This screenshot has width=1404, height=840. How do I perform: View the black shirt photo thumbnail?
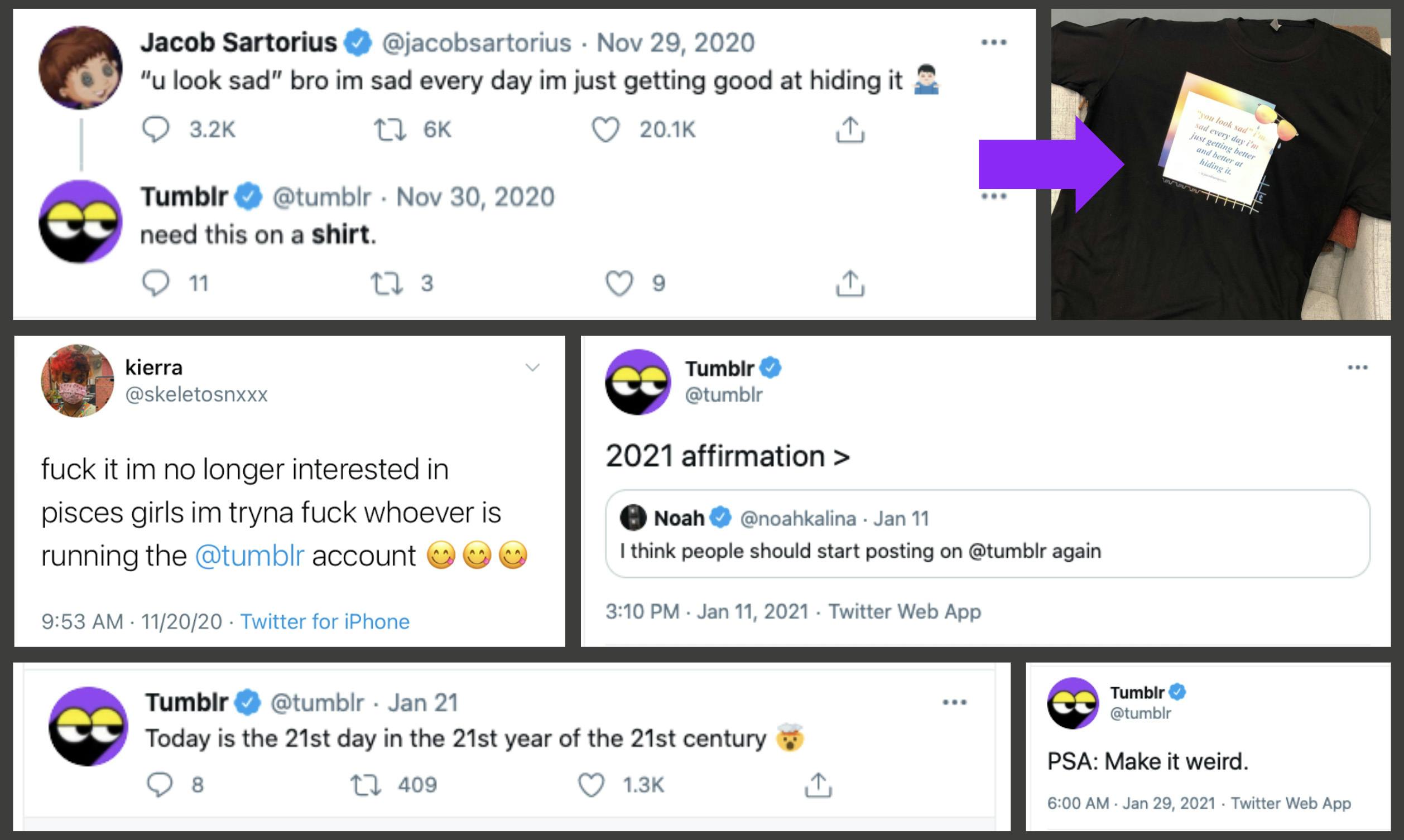coord(1220,164)
